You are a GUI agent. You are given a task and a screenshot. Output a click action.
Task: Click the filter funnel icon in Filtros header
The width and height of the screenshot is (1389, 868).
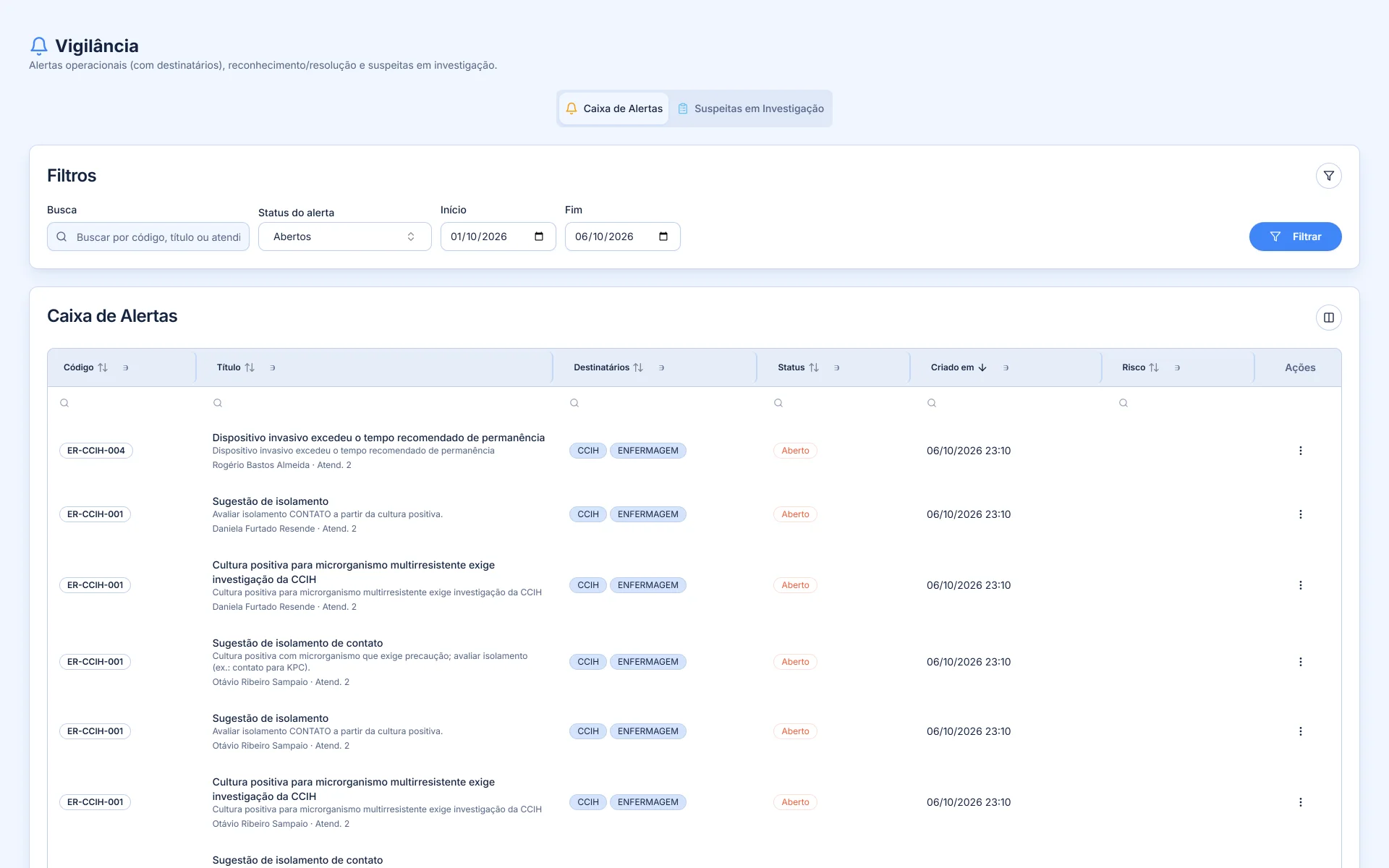(1328, 176)
